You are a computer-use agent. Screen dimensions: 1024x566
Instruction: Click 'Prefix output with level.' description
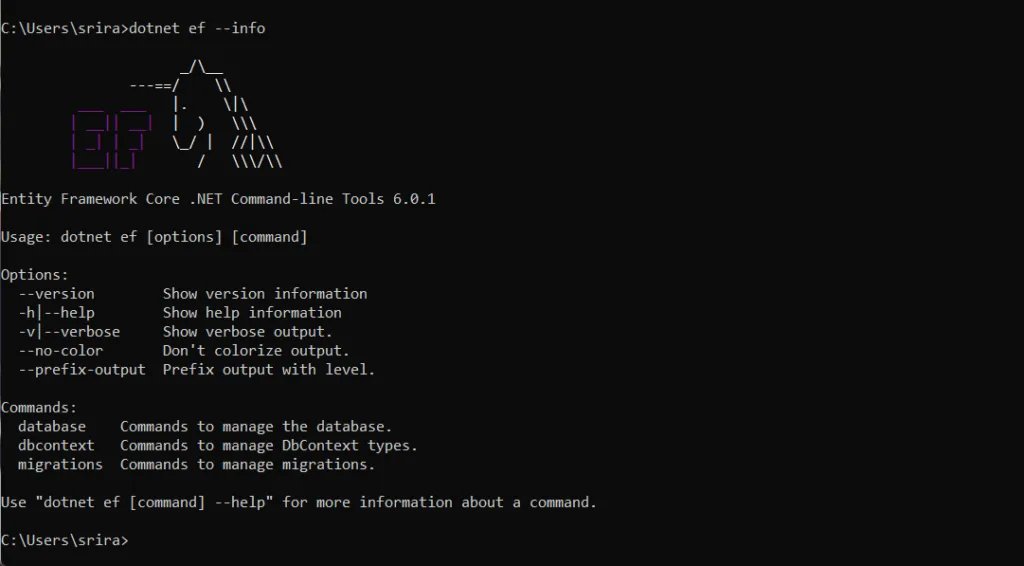pos(269,369)
